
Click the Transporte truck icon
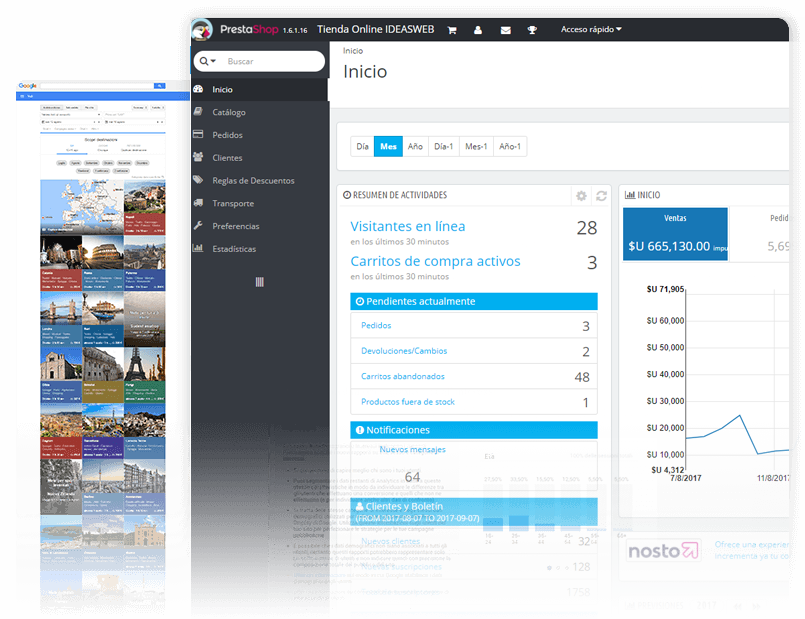click(x=198, y=202)
